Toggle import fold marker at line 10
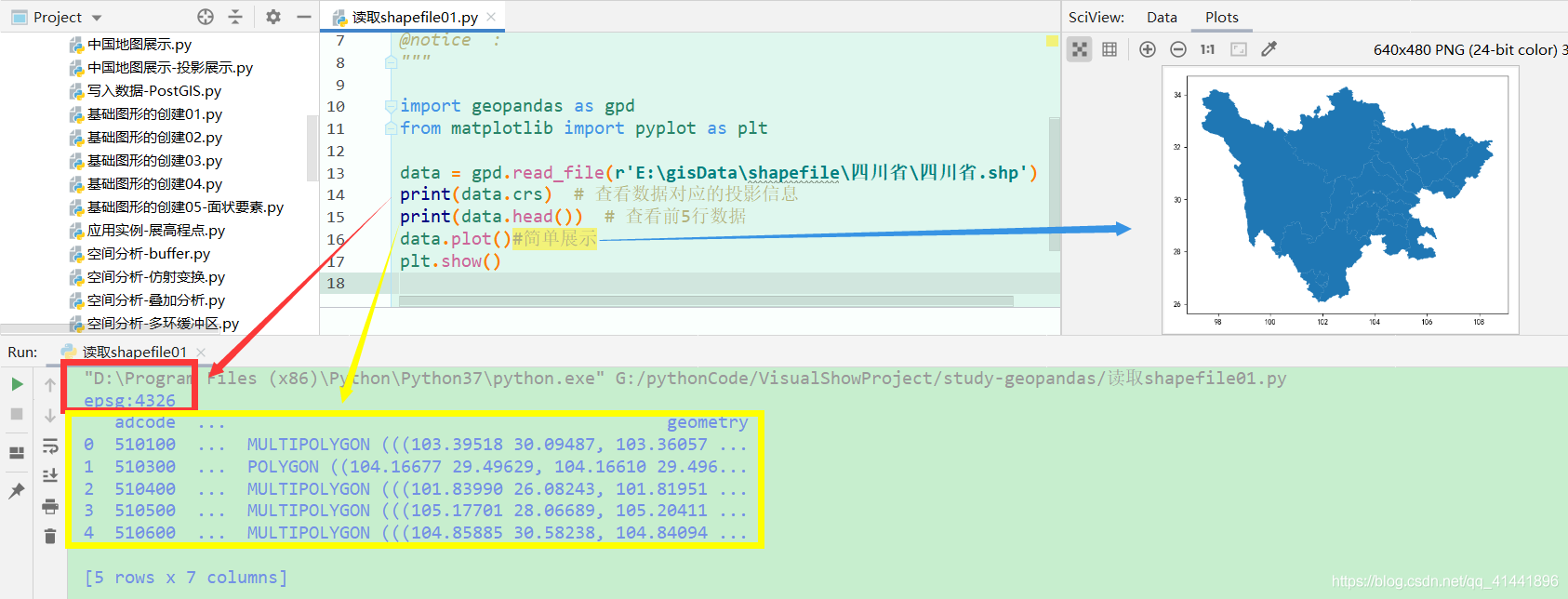Viewport: 1568px width, 599px height. pyautogui.click(x=391, y=106)
